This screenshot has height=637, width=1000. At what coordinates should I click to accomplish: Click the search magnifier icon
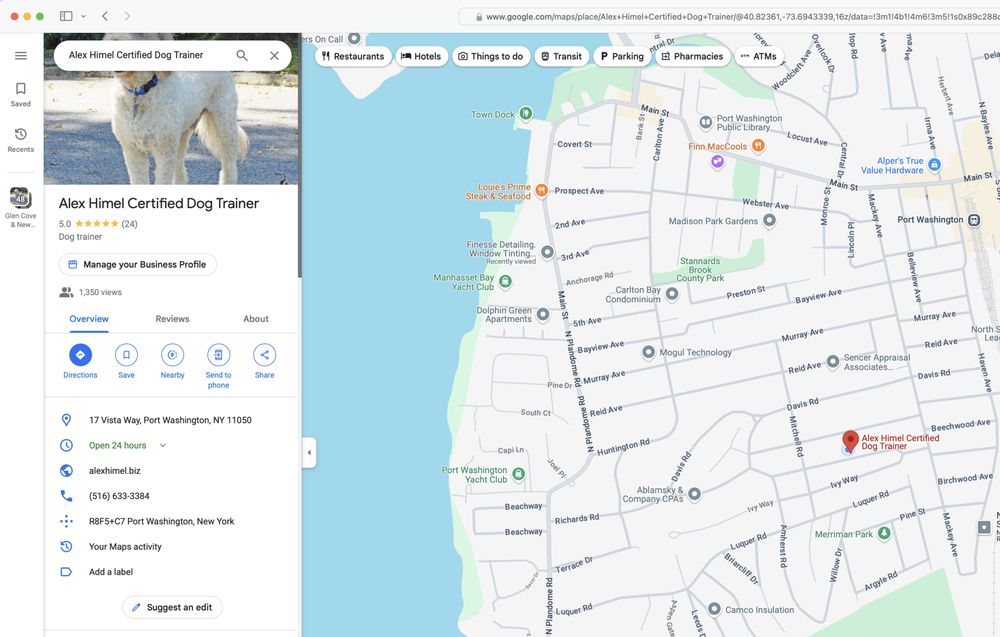click(x=242, y=56)
